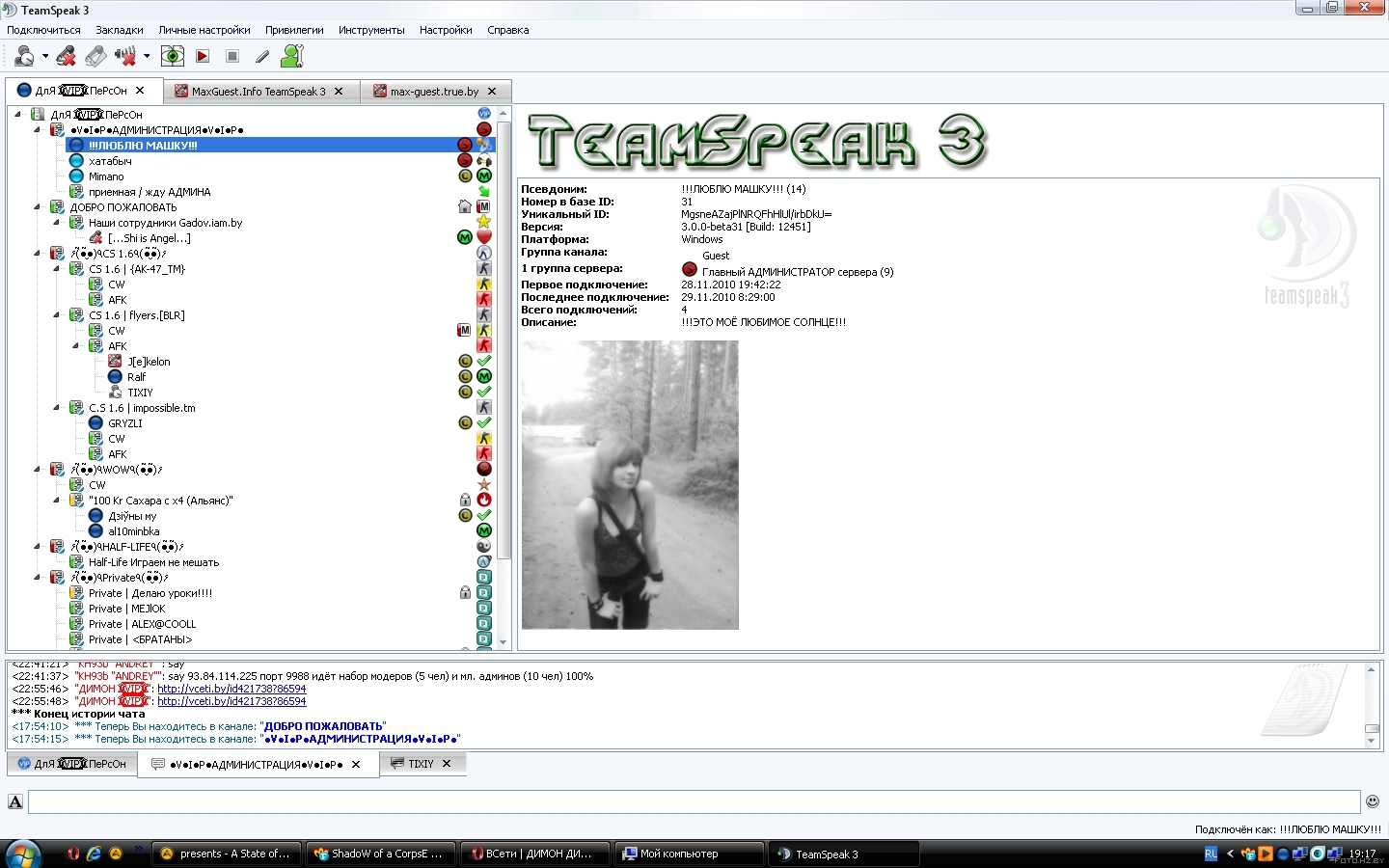
Task: Open the Инструменты menu
Action: [371, 30]
